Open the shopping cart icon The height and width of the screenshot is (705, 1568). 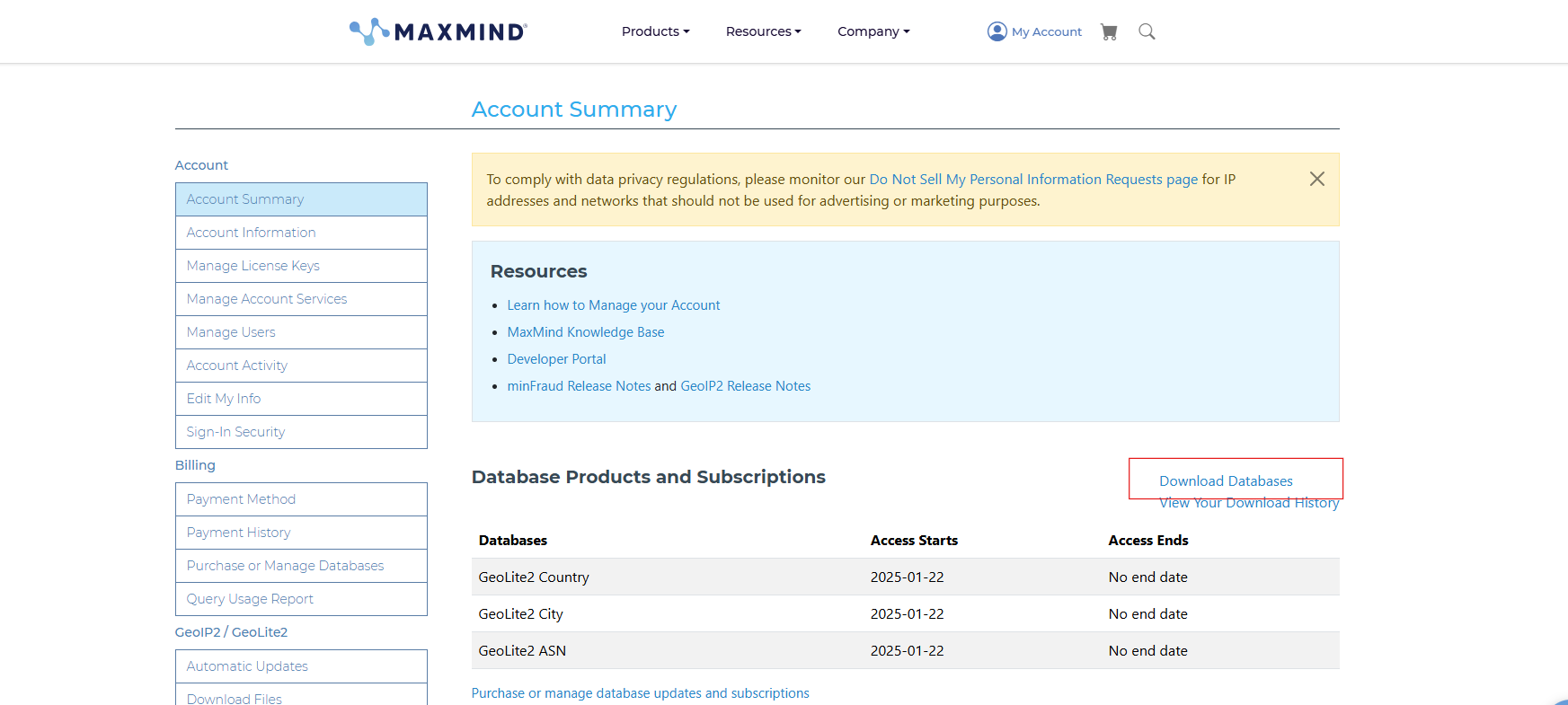[1109, 32]
